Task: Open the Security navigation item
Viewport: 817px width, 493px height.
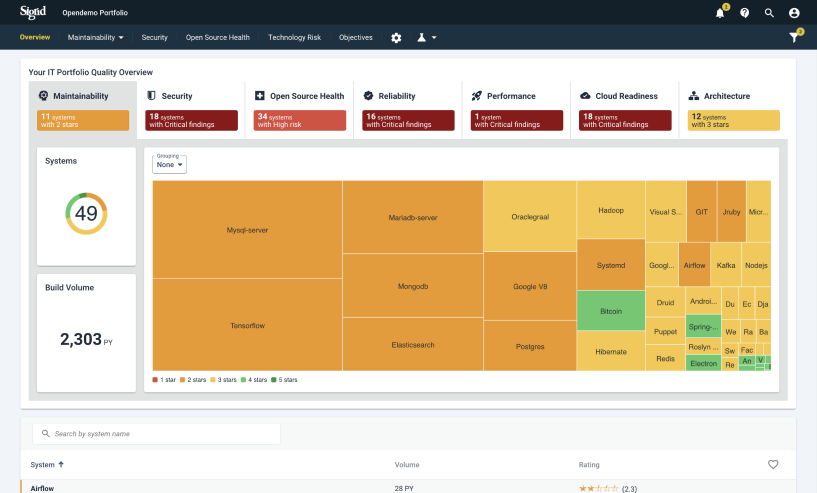Action: (155, 38)
